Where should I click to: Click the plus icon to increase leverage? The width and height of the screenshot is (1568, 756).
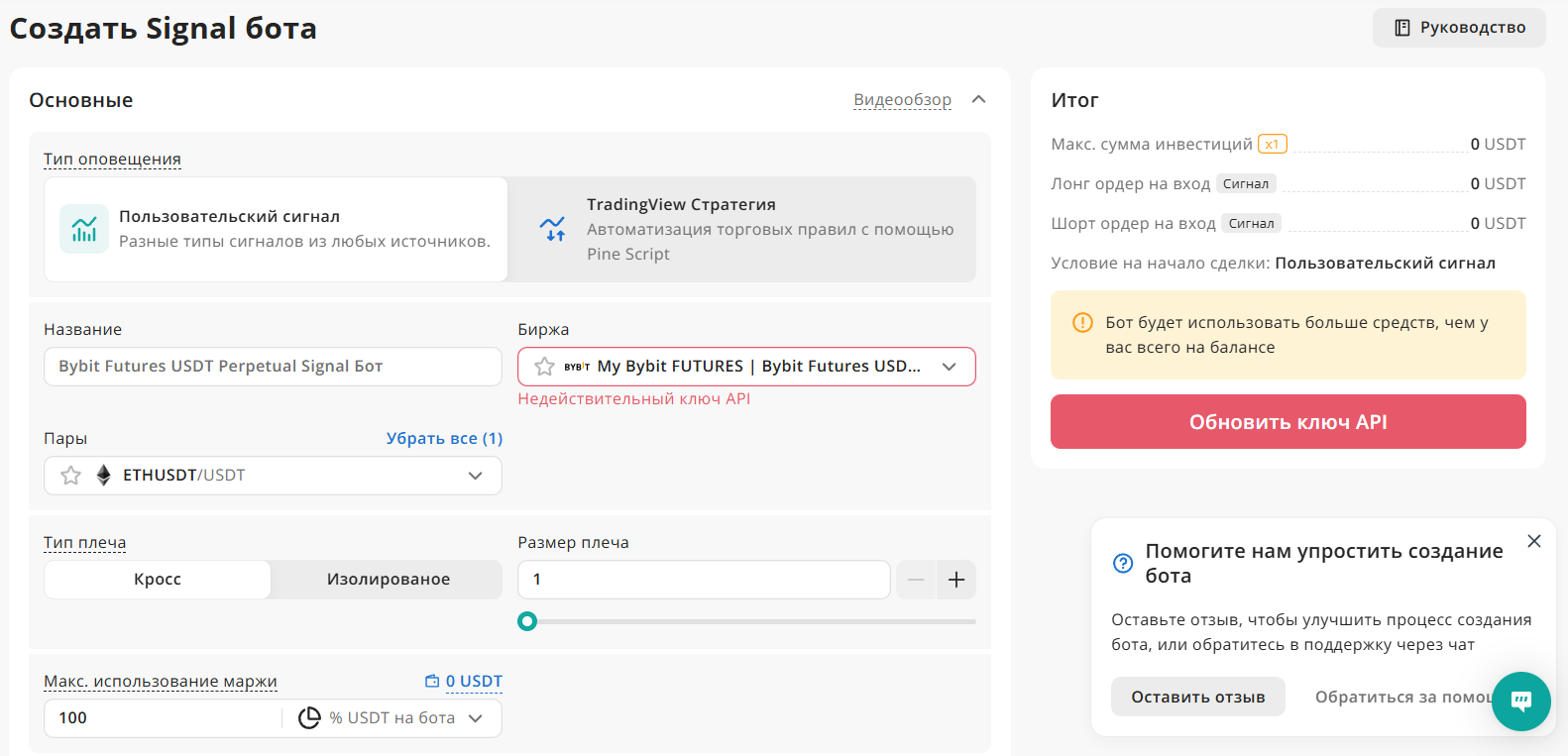pyautogui.click(x=956, y=580)
